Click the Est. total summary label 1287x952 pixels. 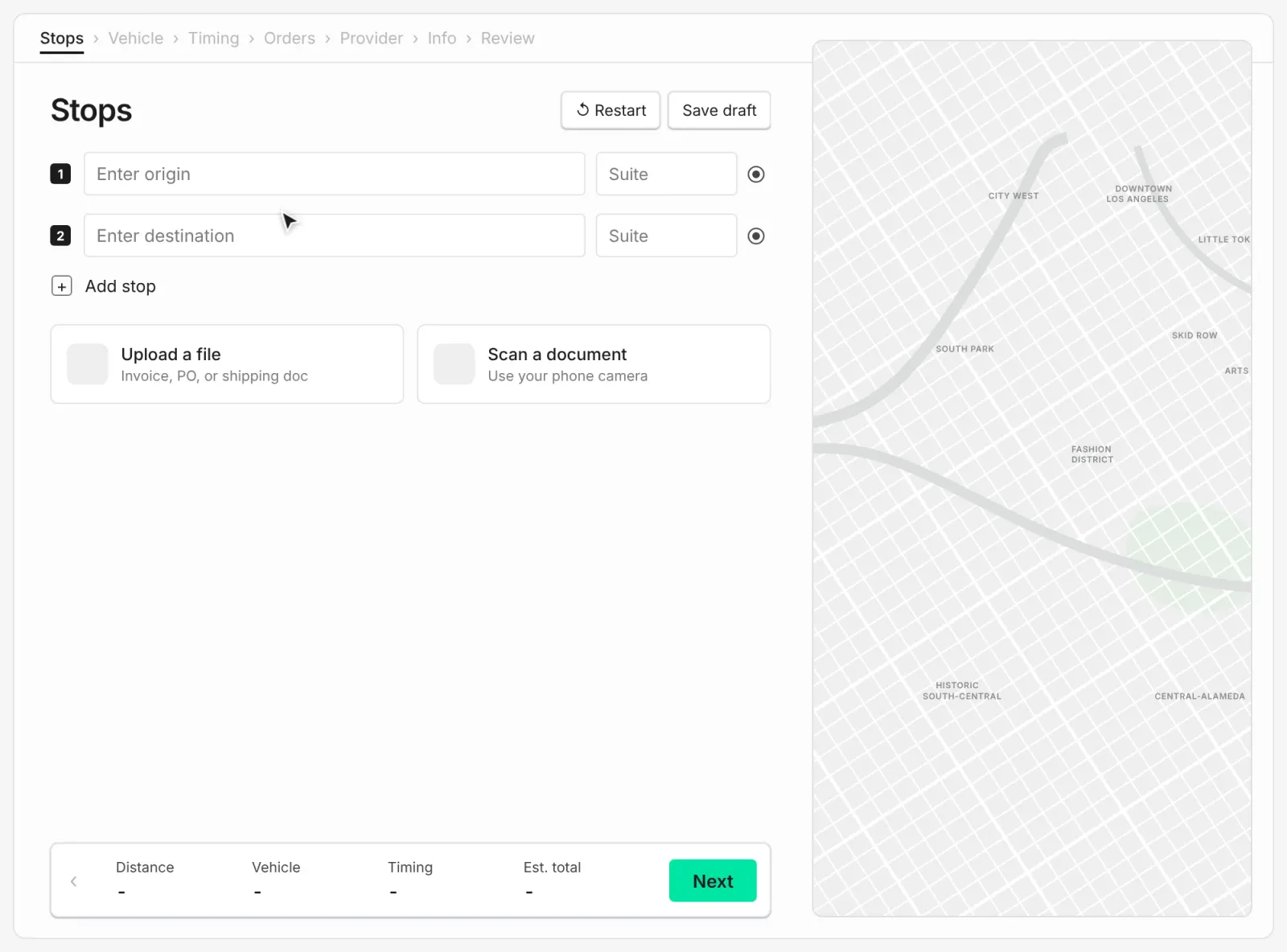coord(552,868)
